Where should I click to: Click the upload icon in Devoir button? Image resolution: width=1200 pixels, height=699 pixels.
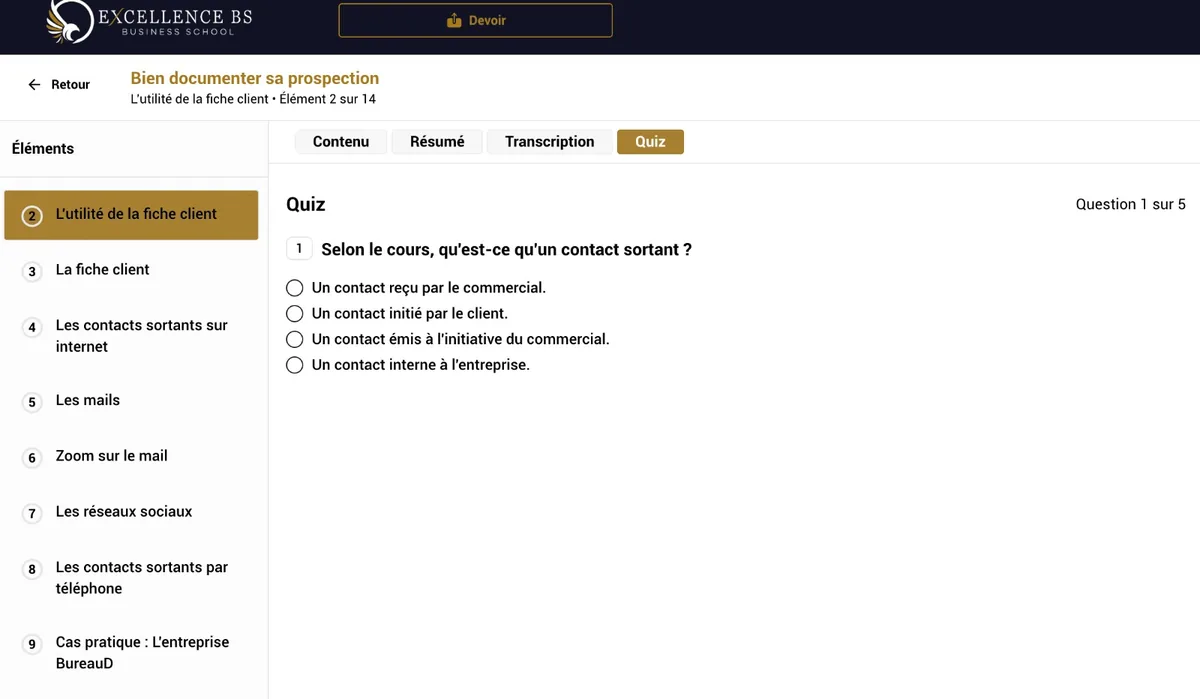(x=454, y=20)
